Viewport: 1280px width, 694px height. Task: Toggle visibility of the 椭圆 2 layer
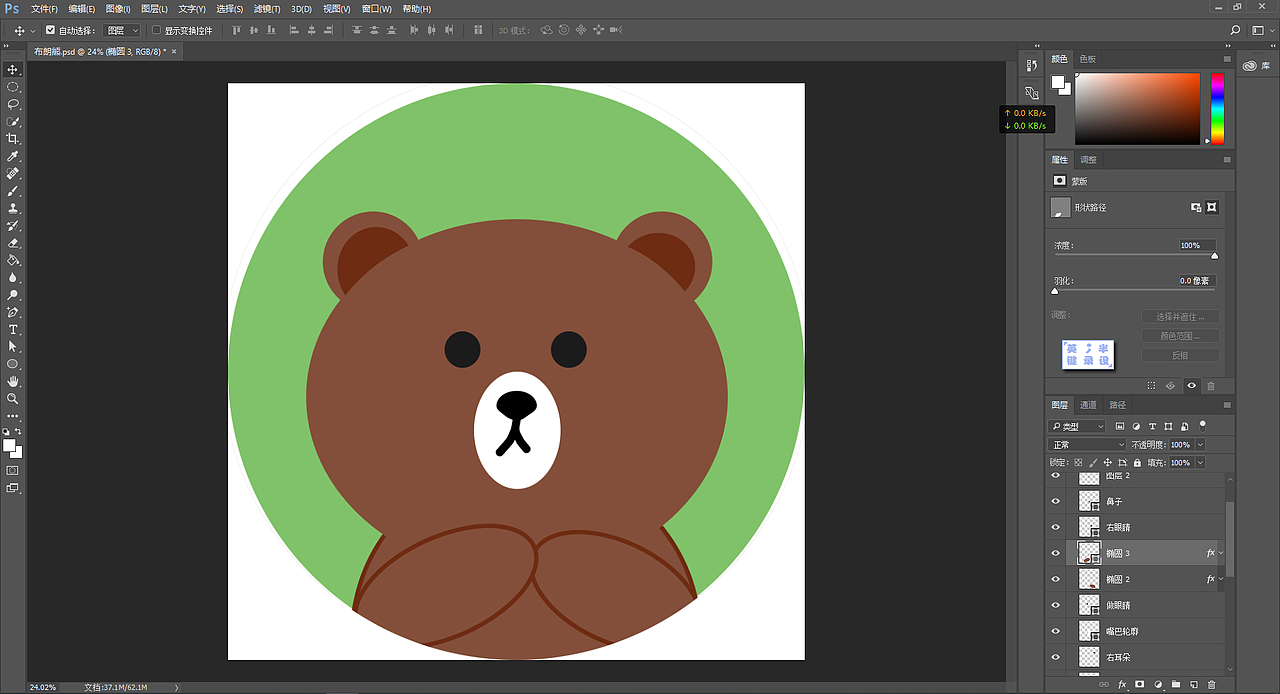[1056, 579]
